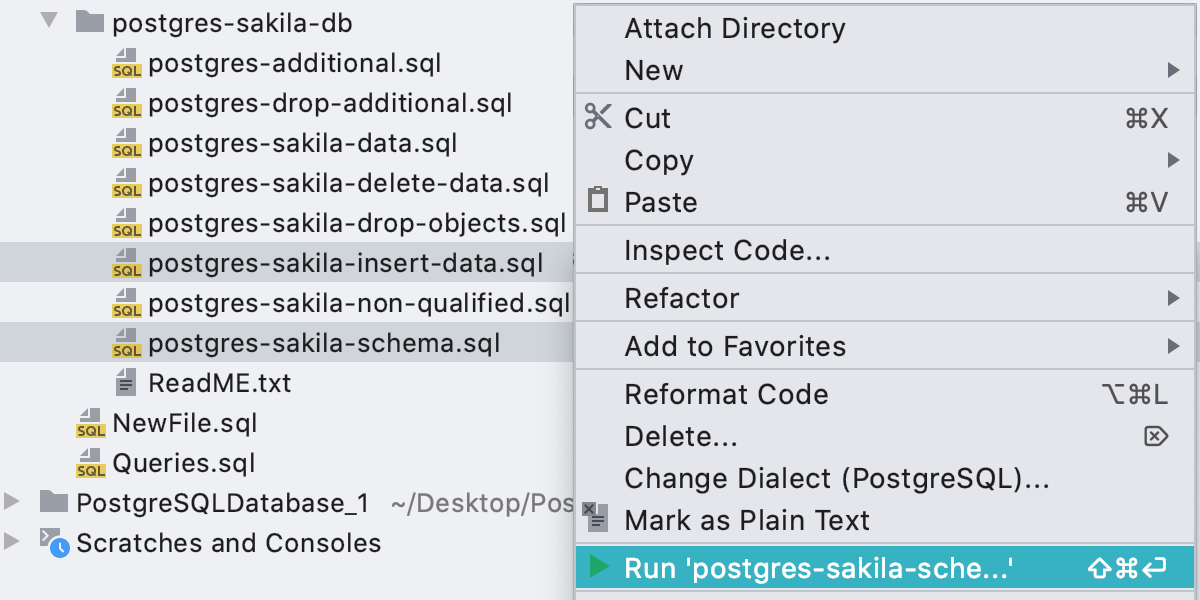Select postgres-sakila-drop-objects.sql file name
Screen dimensions: 1200x600
(358, 223)
